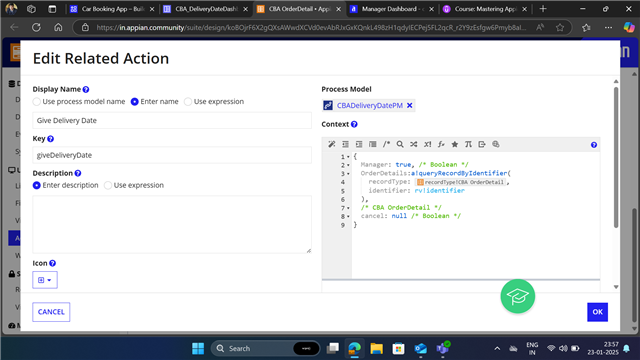
Task: Open the green graduation cap tutorial button
Action: pos(518,296)
